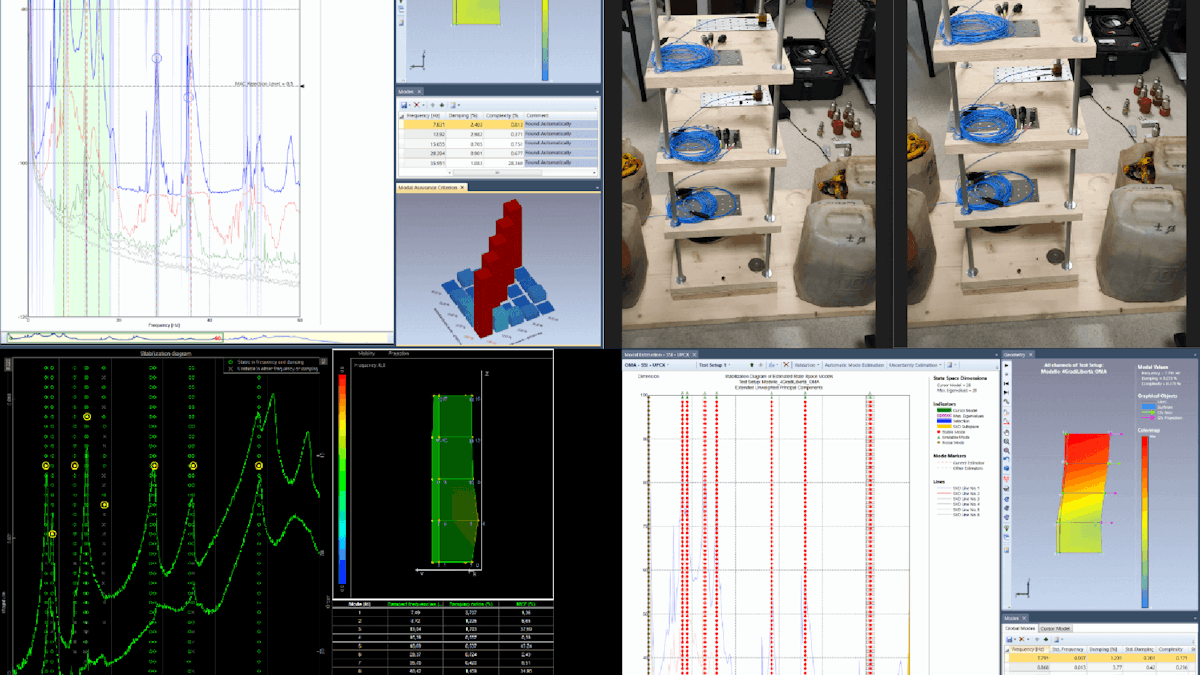1200x675 pixels.
Task: Select the 28.204 Hz mode row
Action: (498, 153)
